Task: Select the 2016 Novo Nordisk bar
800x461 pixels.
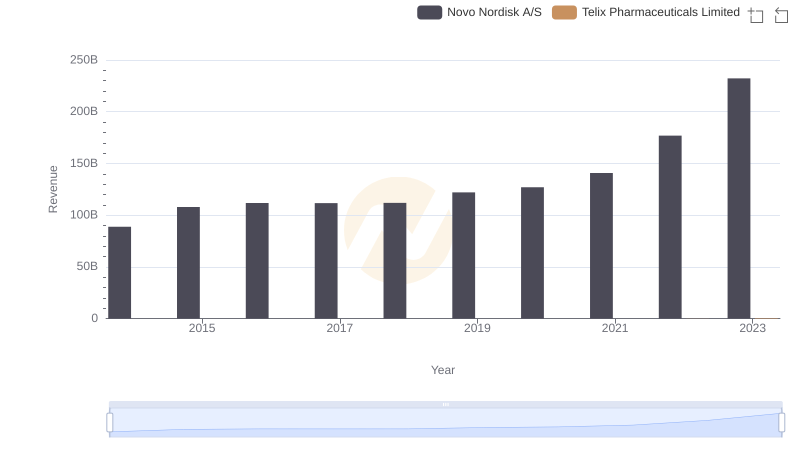Action: [257, 261]
